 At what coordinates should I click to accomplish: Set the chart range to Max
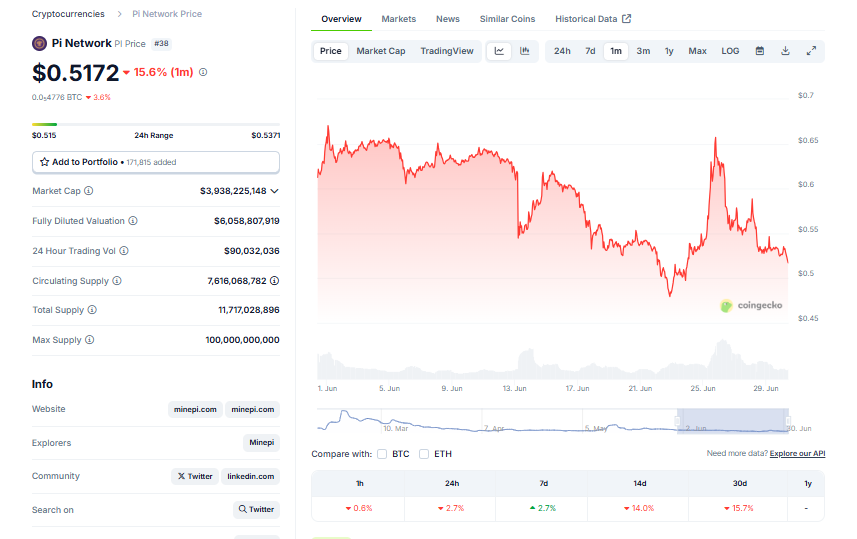pos(697,51)
